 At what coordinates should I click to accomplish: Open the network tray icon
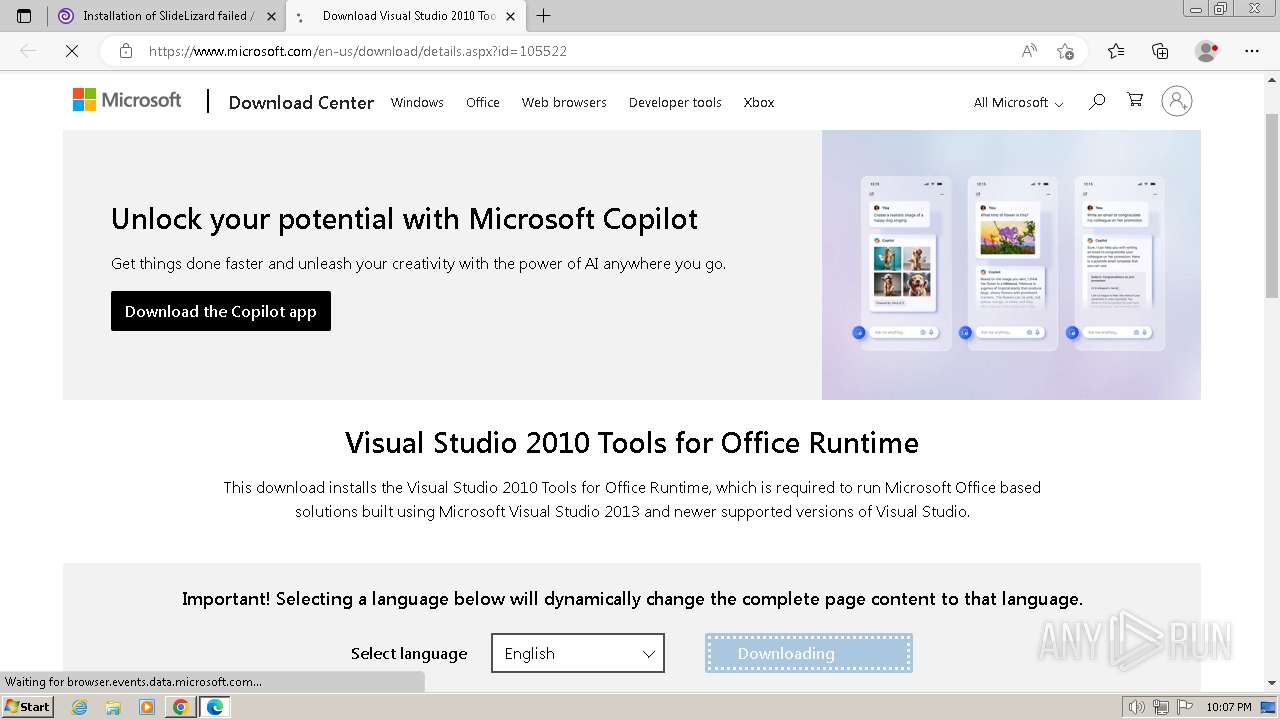(x=1160, y=707)
